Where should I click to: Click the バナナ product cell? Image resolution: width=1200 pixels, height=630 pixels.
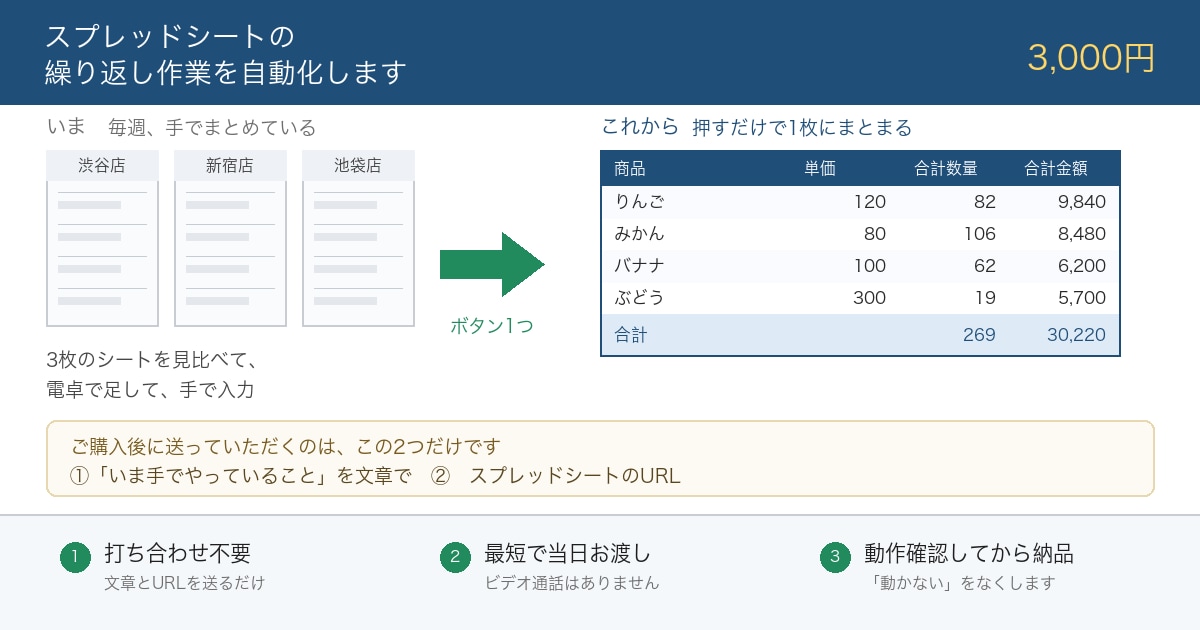639,266
